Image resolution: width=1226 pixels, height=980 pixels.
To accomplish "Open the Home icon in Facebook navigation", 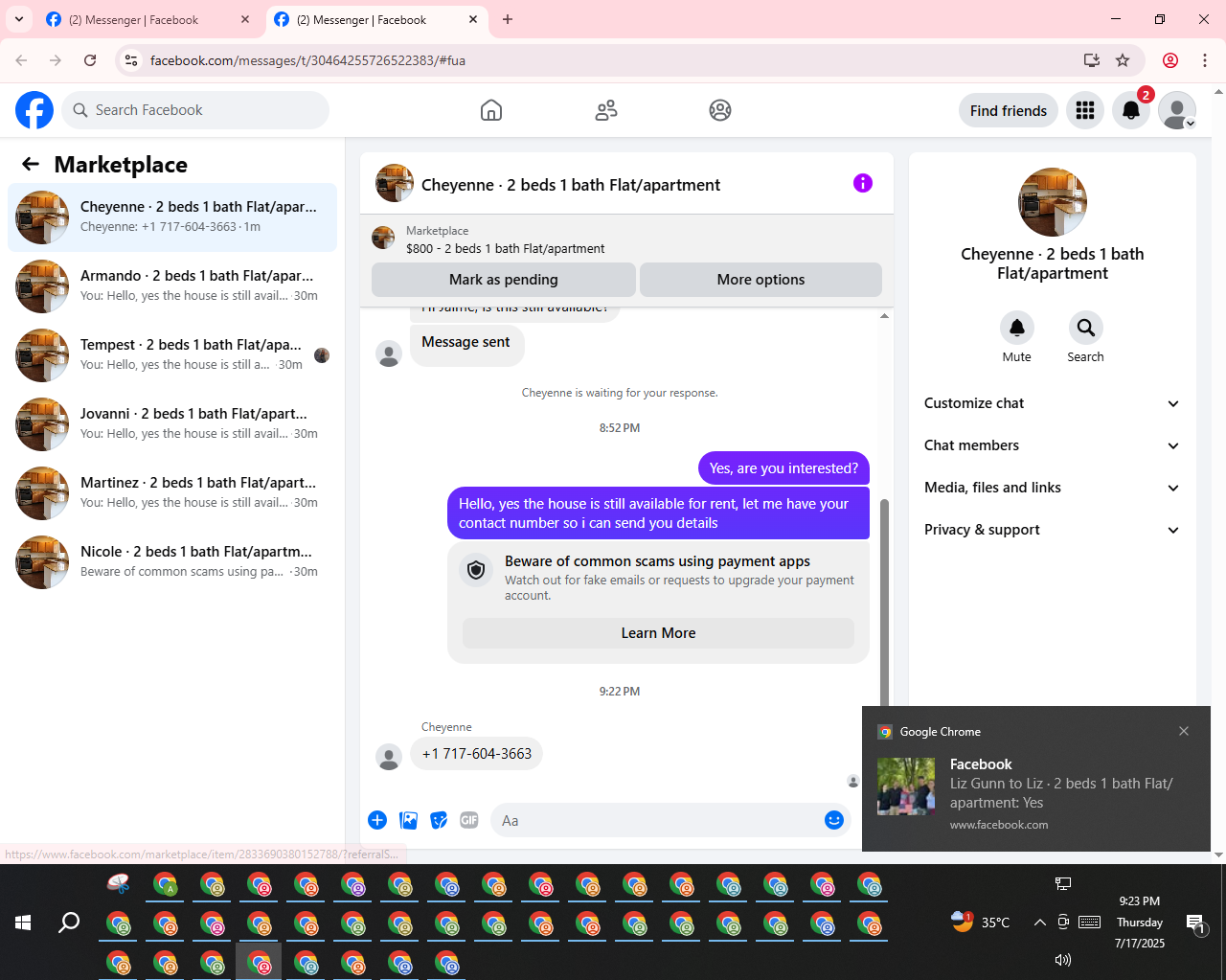I will point(491,110).
